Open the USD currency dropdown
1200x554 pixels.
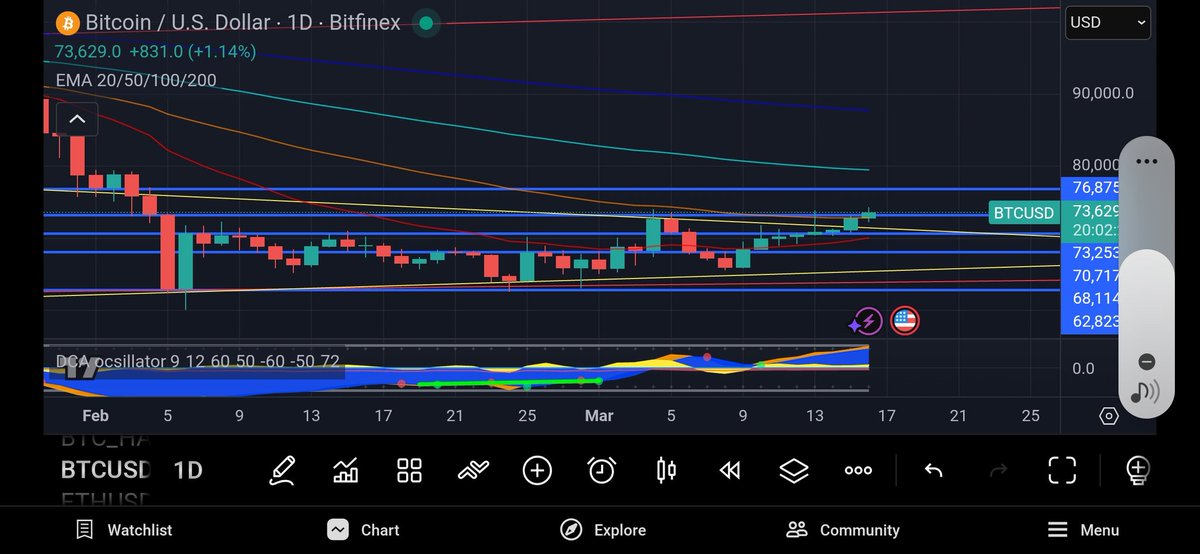click(x=1109, y=22)
